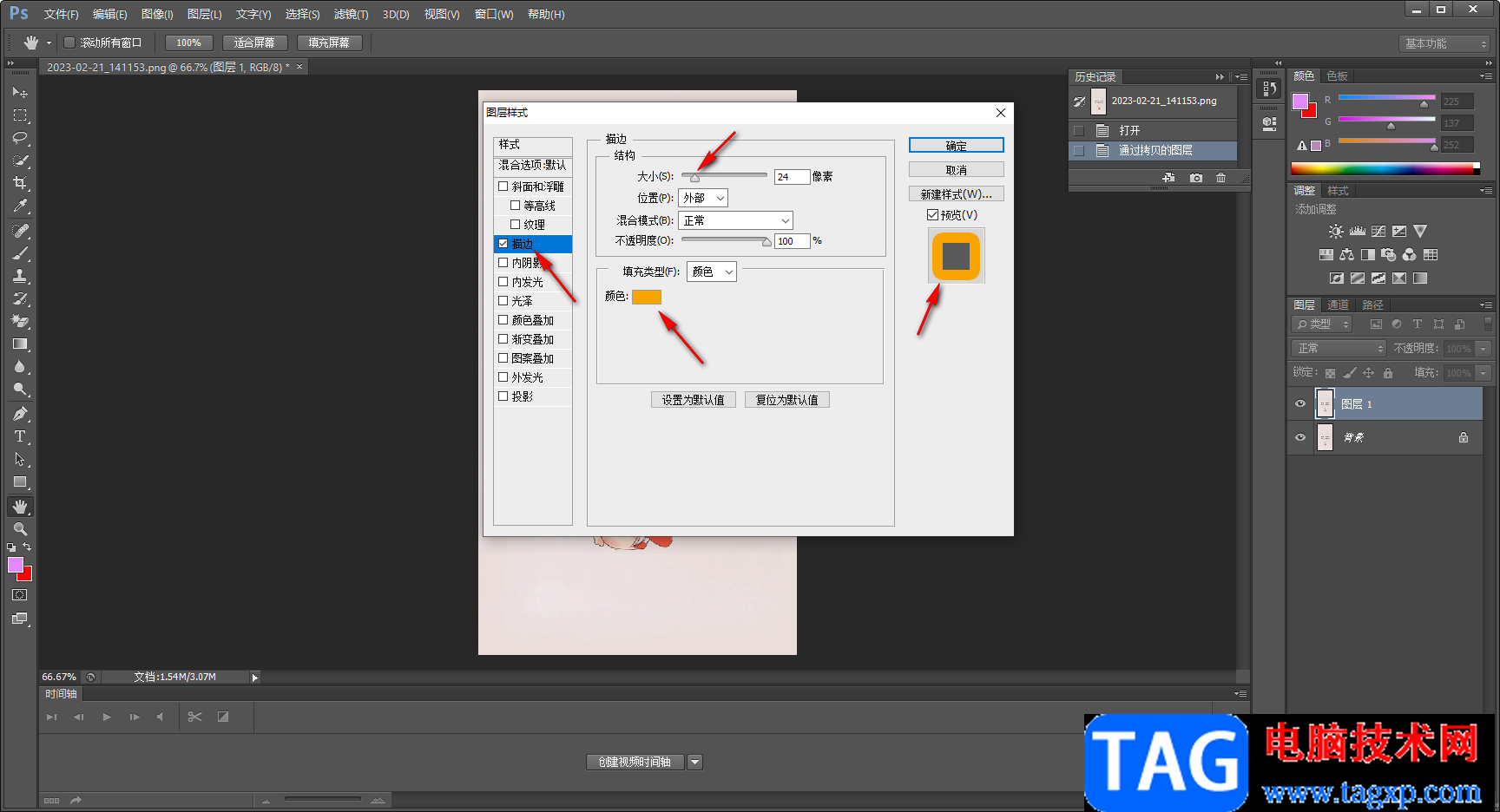This screenshot has width=1500, height=812.
Task: Select the Path Selection tool
Action: tap(20, 459)
